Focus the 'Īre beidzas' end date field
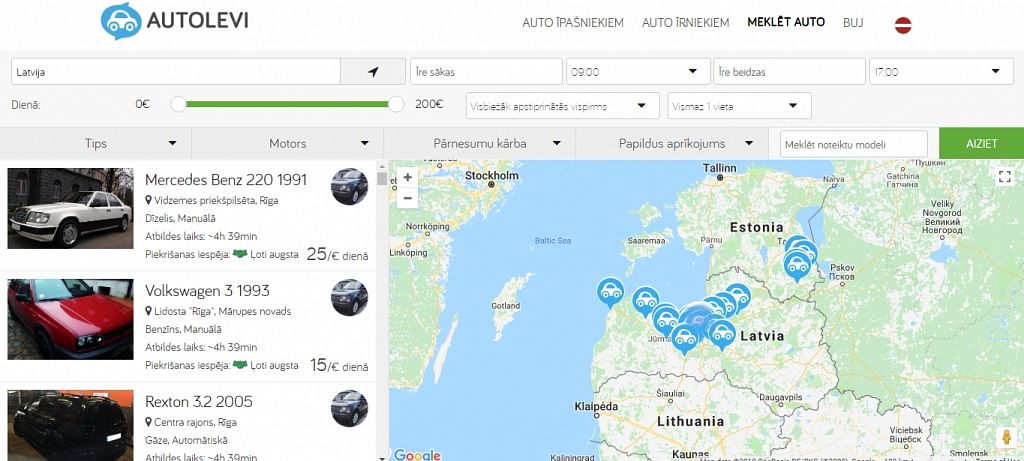Image resolution: width=1024 pixels, height=461 pixels. [790, 72]
